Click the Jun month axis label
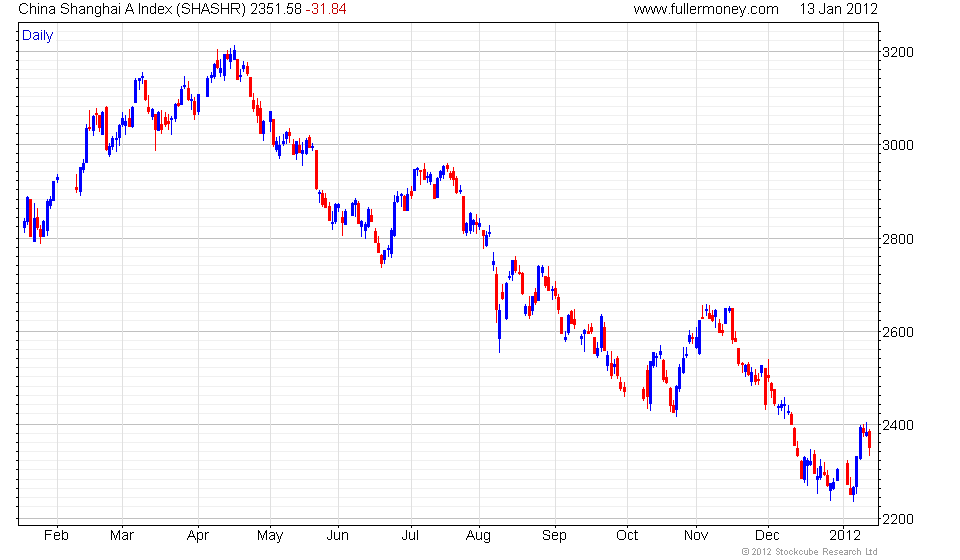 [x=337, y=535]
